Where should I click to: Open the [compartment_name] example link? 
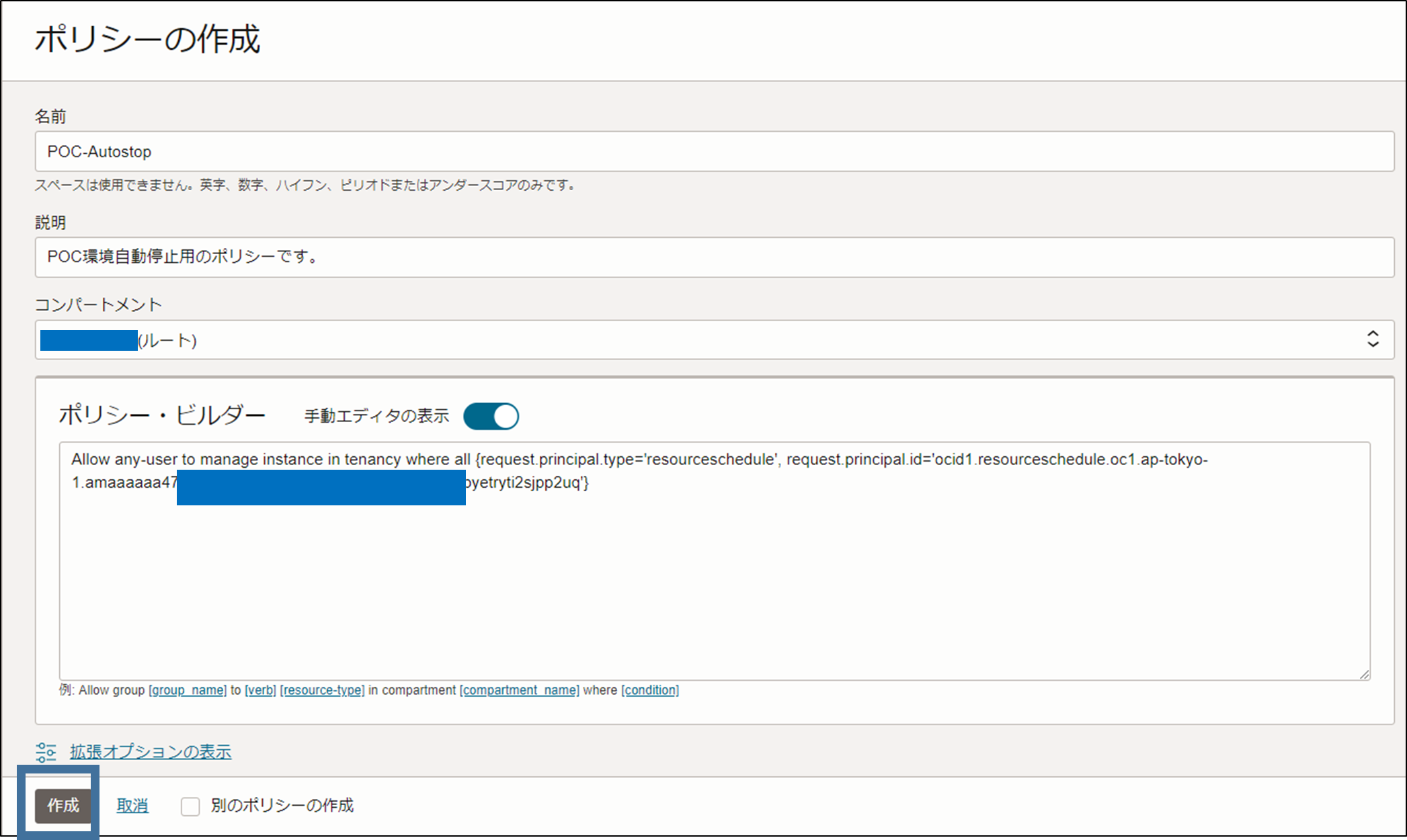point(519,690)
